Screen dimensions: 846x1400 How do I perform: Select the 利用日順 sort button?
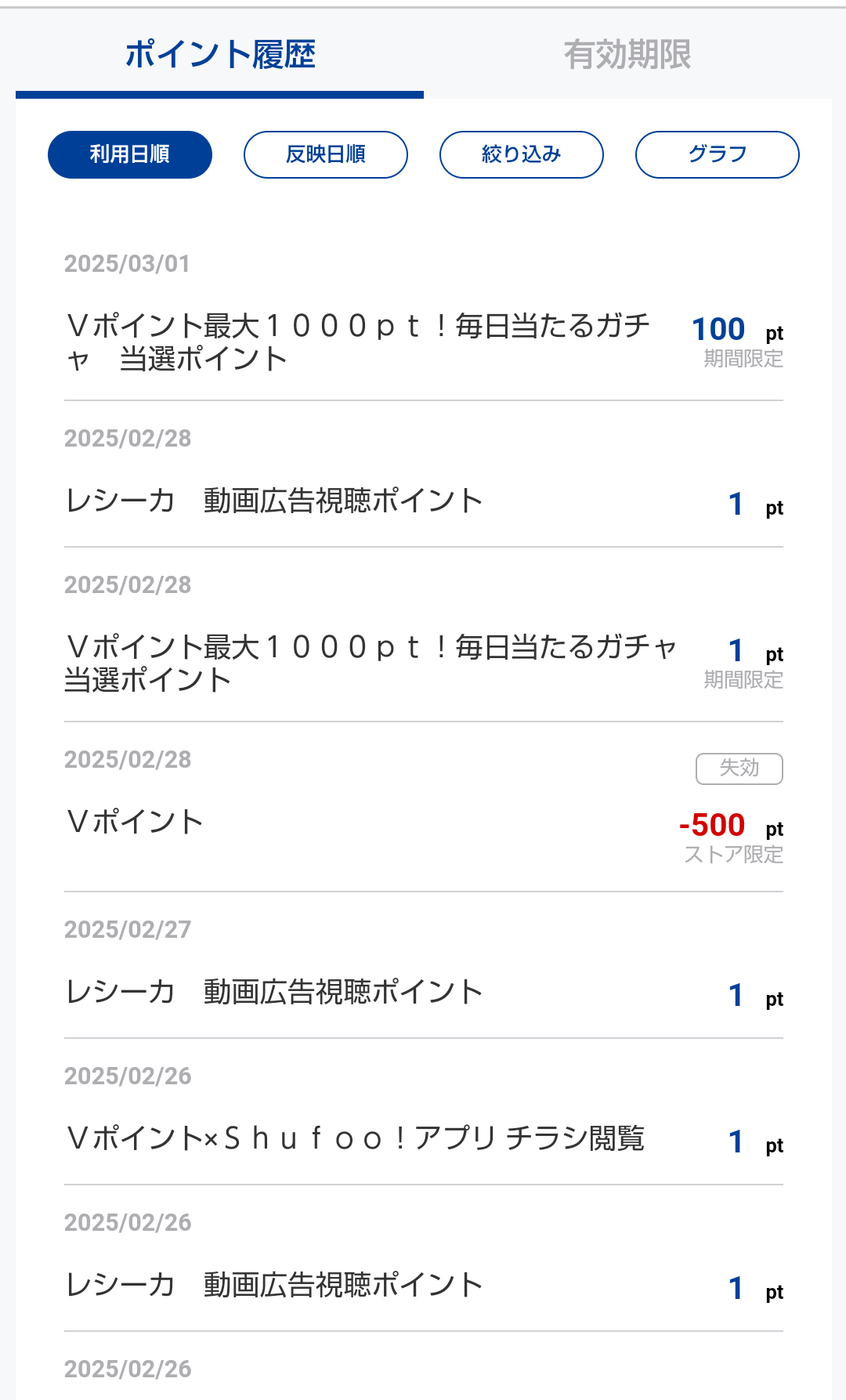coord(130,154)
